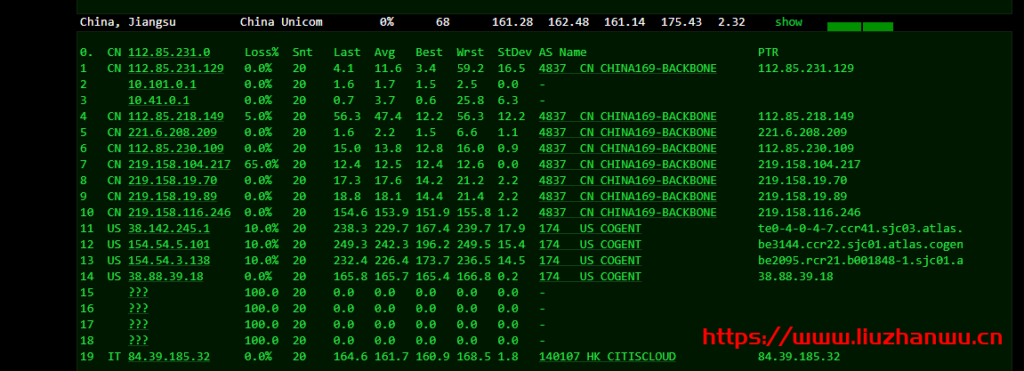The height and width of the screenshot is (371, 1024).
Task: Click hop 3 IP 10.41.0.1
Action: [159, 101]
